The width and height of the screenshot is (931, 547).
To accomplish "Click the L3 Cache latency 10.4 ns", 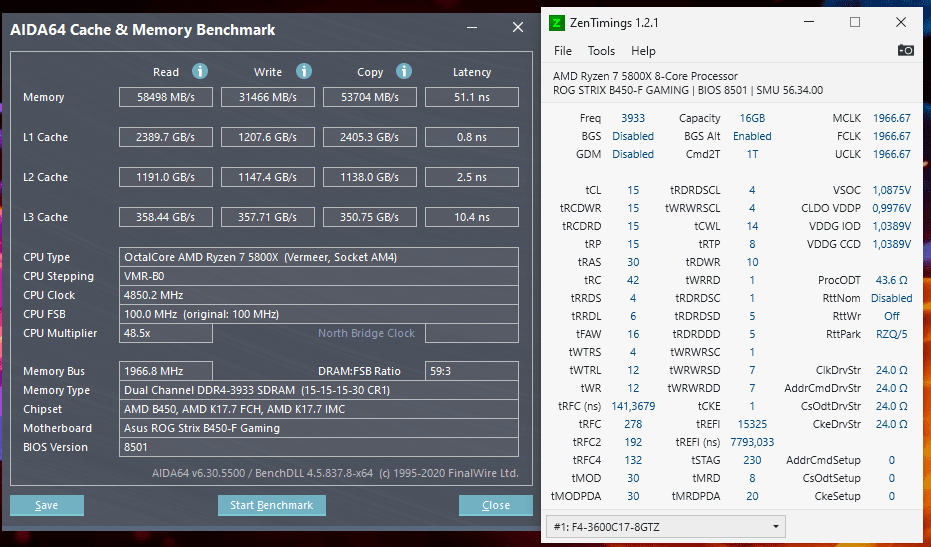I will [472, 217].
